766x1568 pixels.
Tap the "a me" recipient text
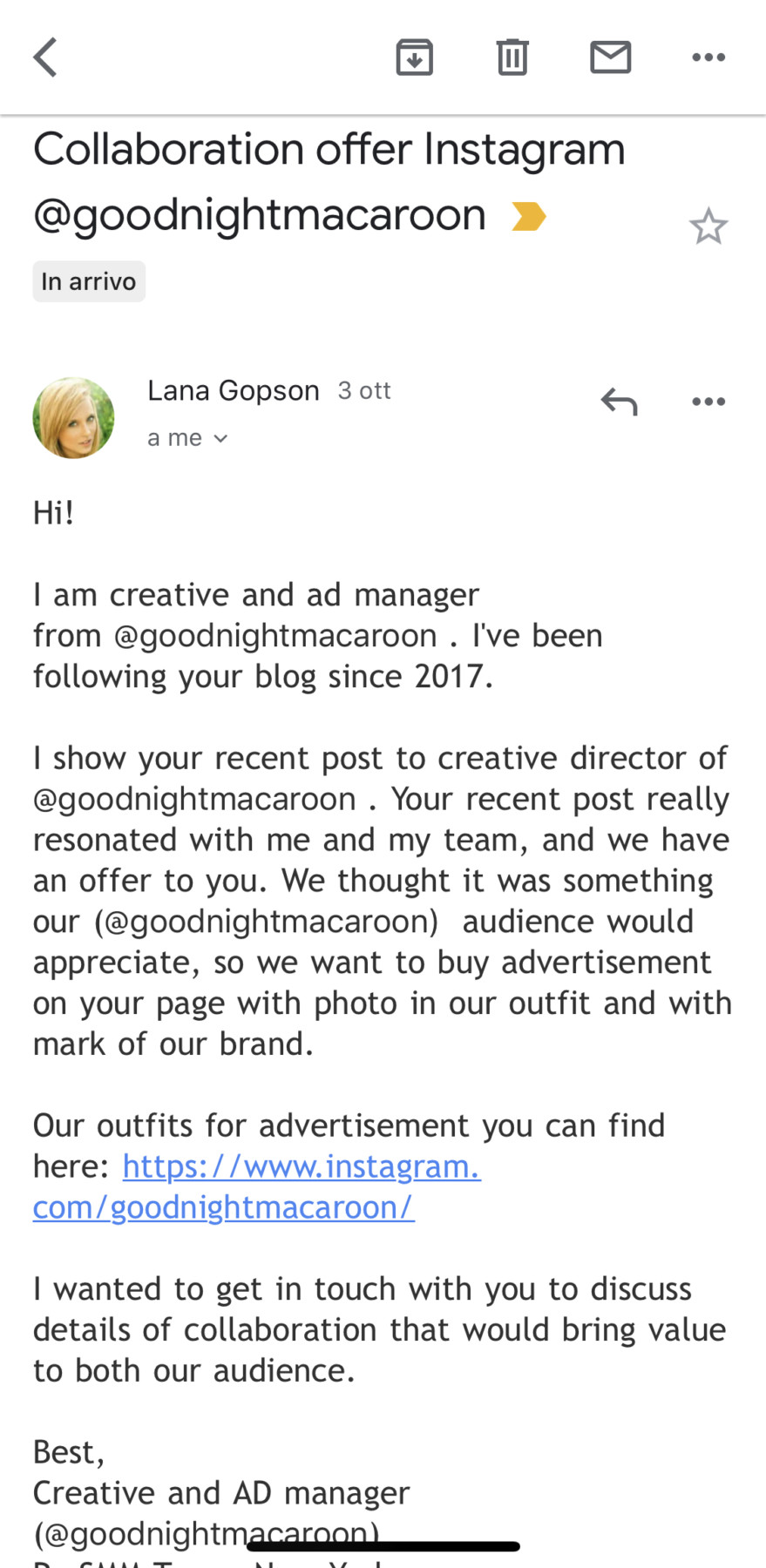coord(174,438)
